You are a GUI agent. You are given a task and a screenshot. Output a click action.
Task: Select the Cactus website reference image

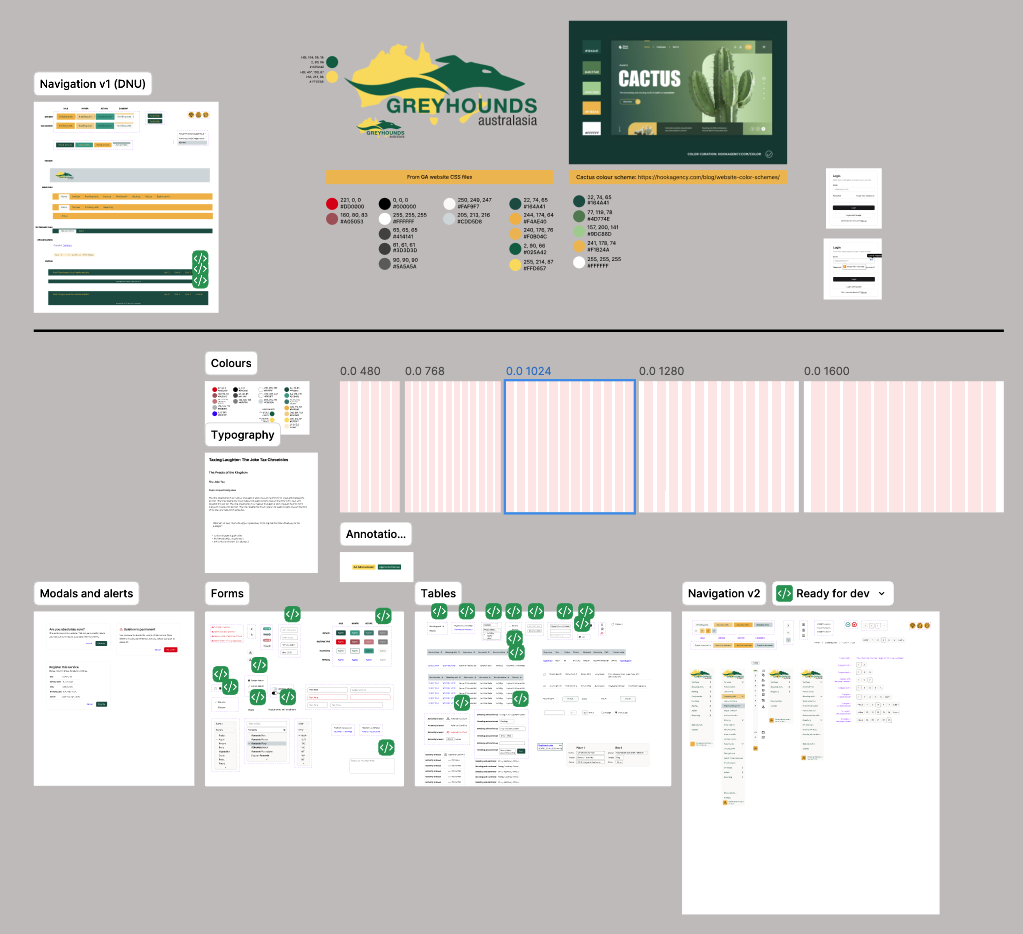click(x=677, y=92)
